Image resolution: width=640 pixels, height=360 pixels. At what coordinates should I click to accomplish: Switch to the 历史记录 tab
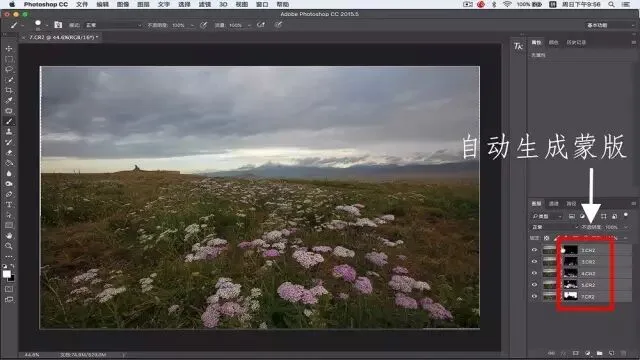576,42
